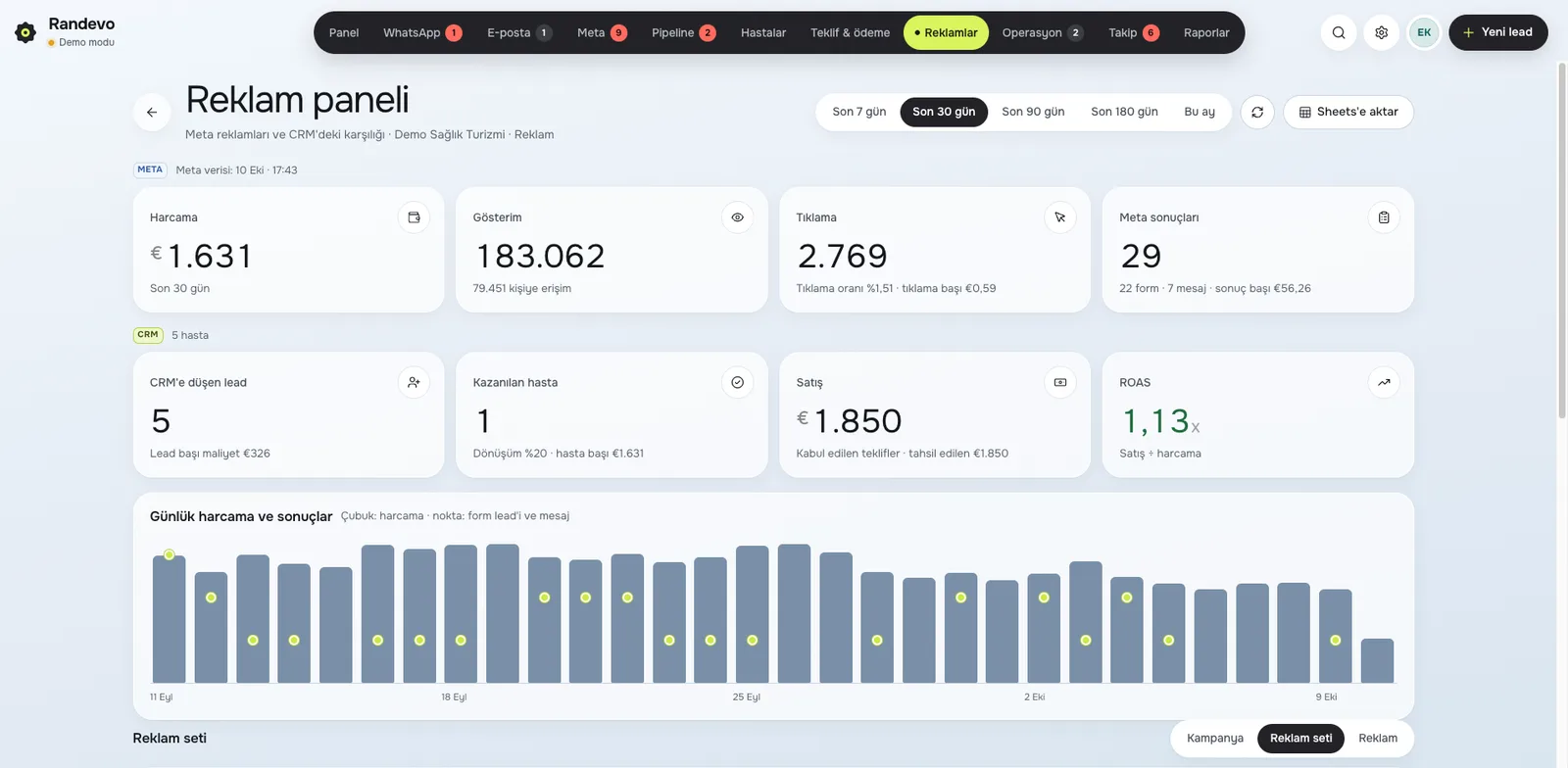This screenshot has height=768, width=1568.
Task: Open the Pipeline tab
Action: [684, 32]
